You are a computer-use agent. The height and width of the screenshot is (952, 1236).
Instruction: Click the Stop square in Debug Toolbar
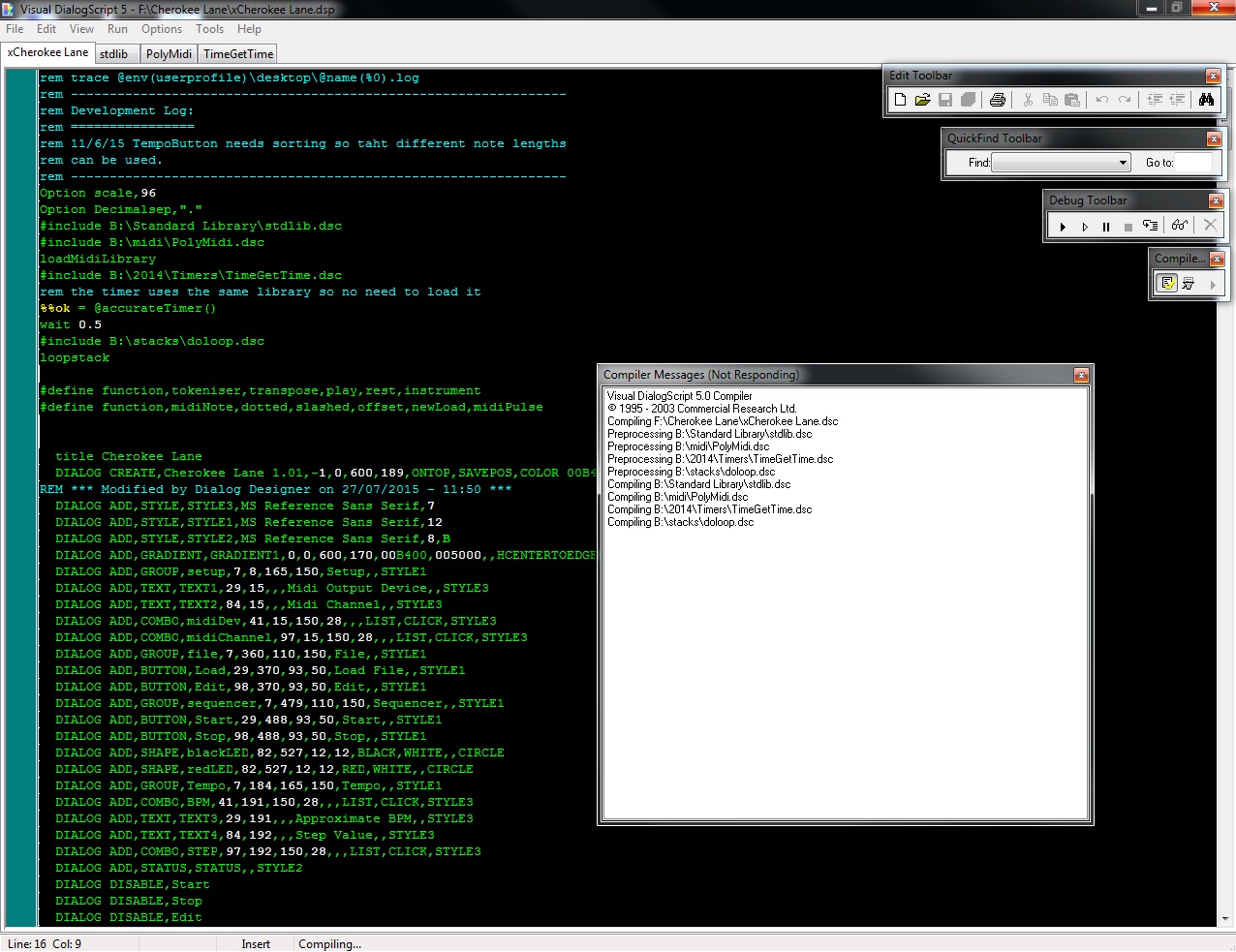click(1128, 227)
